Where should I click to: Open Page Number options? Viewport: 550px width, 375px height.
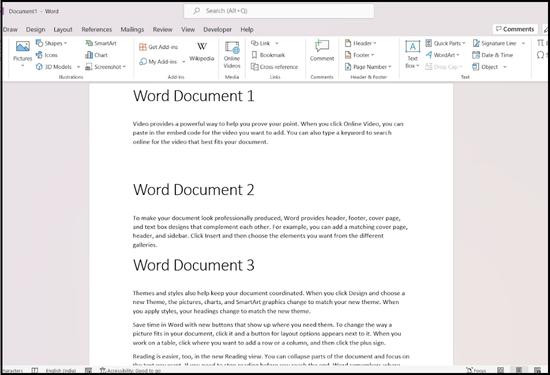(x=368, y=67)
